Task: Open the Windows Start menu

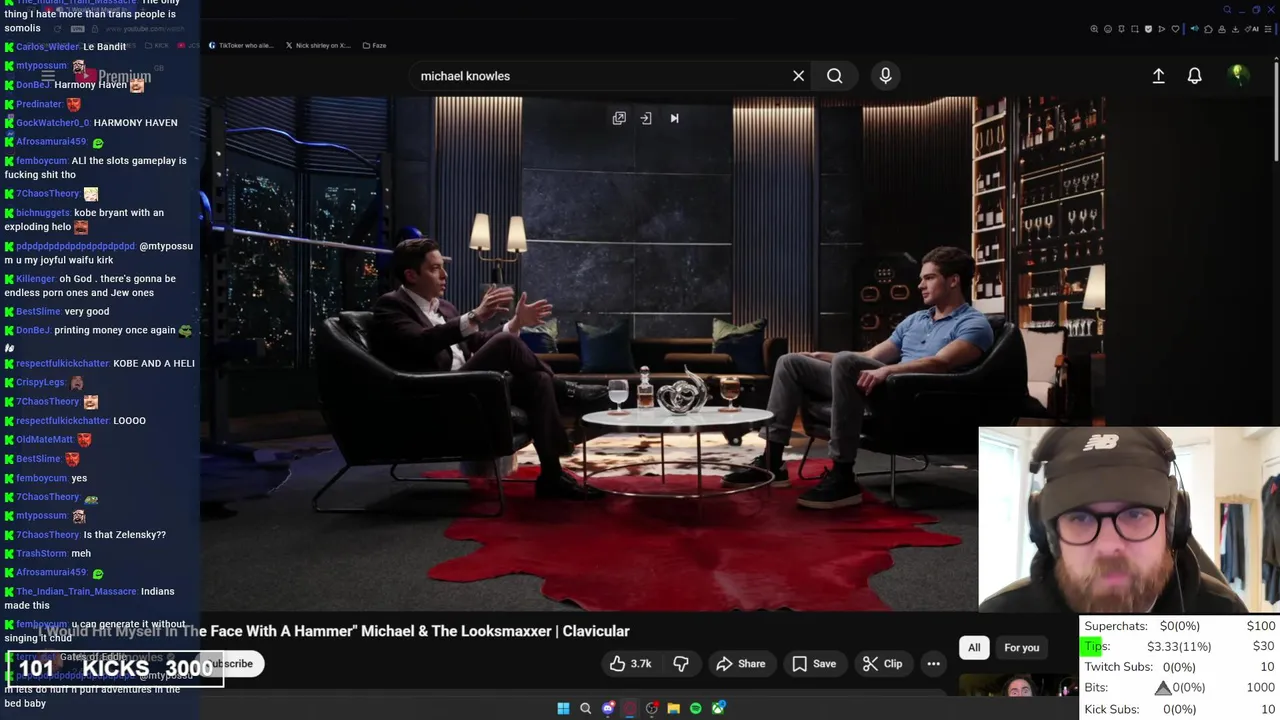Action: point(563,708)
